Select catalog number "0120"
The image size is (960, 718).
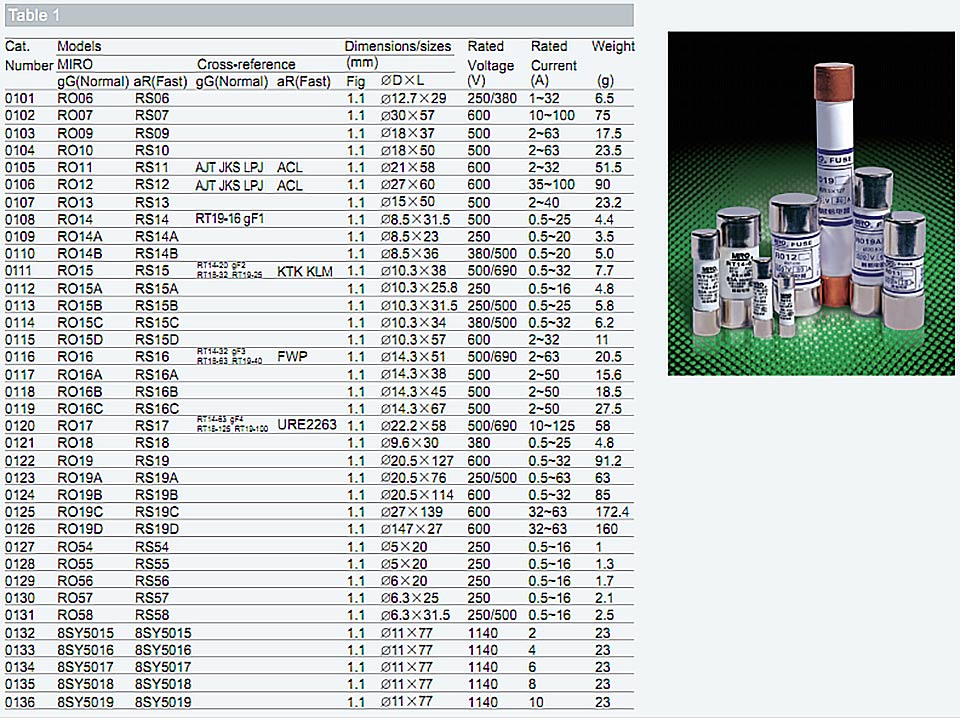point(20,426)
